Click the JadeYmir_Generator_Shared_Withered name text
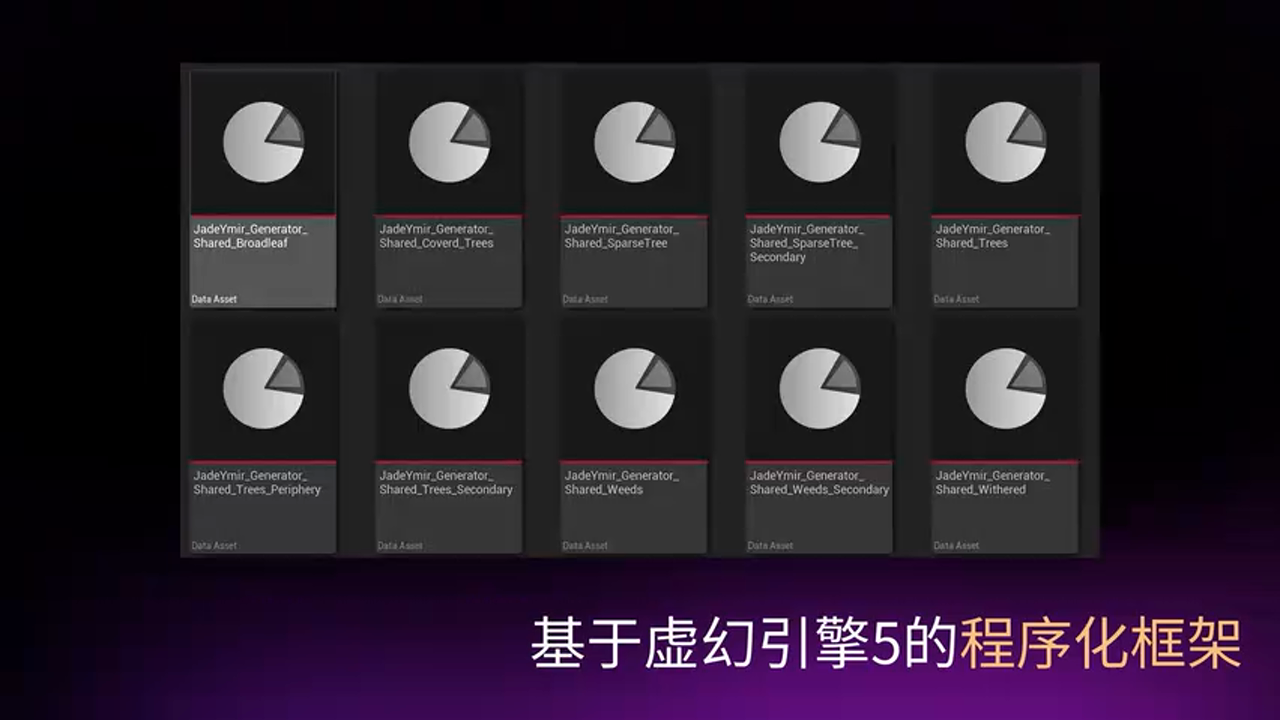The width and height of the screenshot is (1280, 720). pyautogui.click(x=992, y=483)
